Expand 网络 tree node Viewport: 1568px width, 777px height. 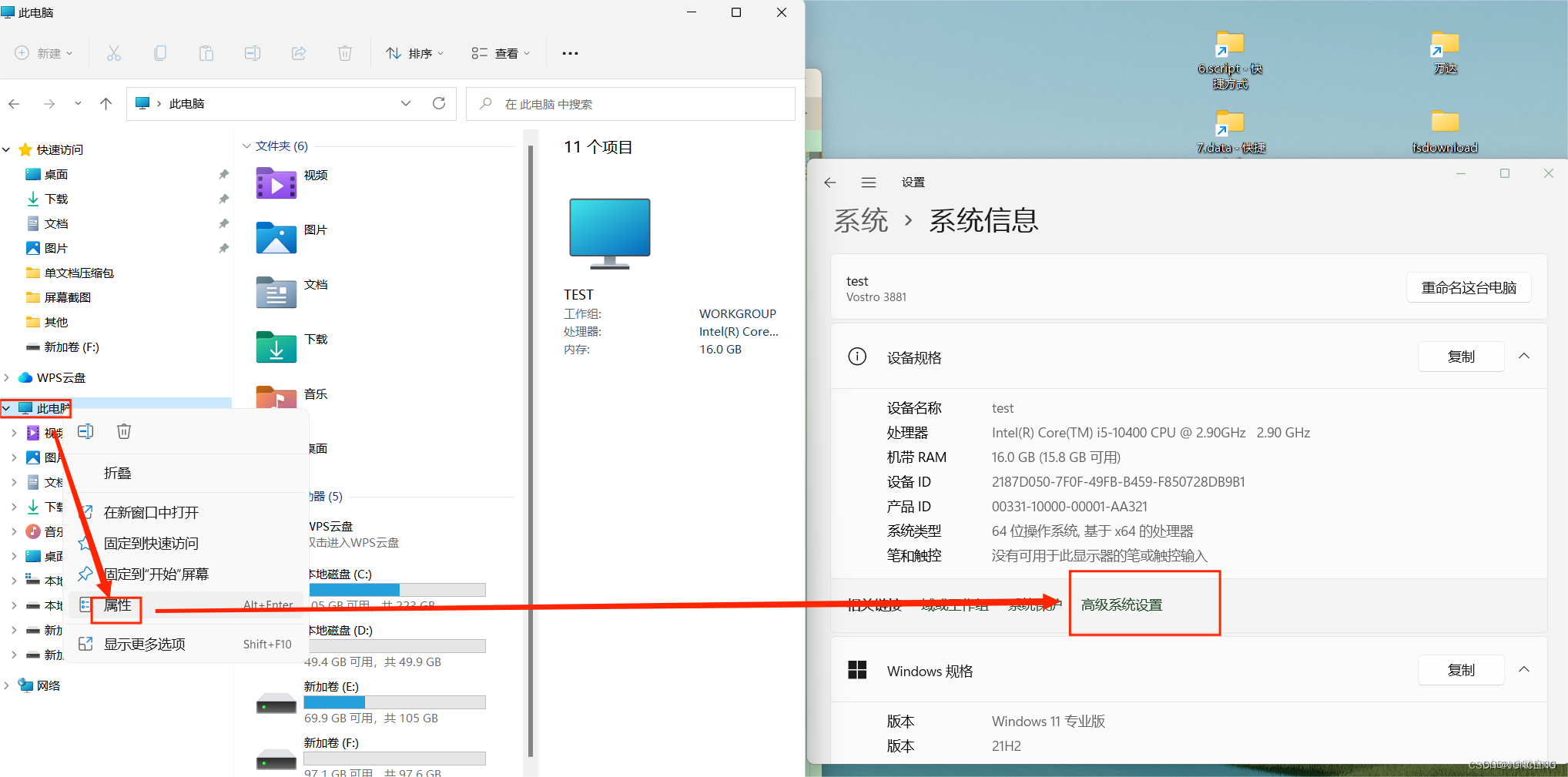pos(6,685)
